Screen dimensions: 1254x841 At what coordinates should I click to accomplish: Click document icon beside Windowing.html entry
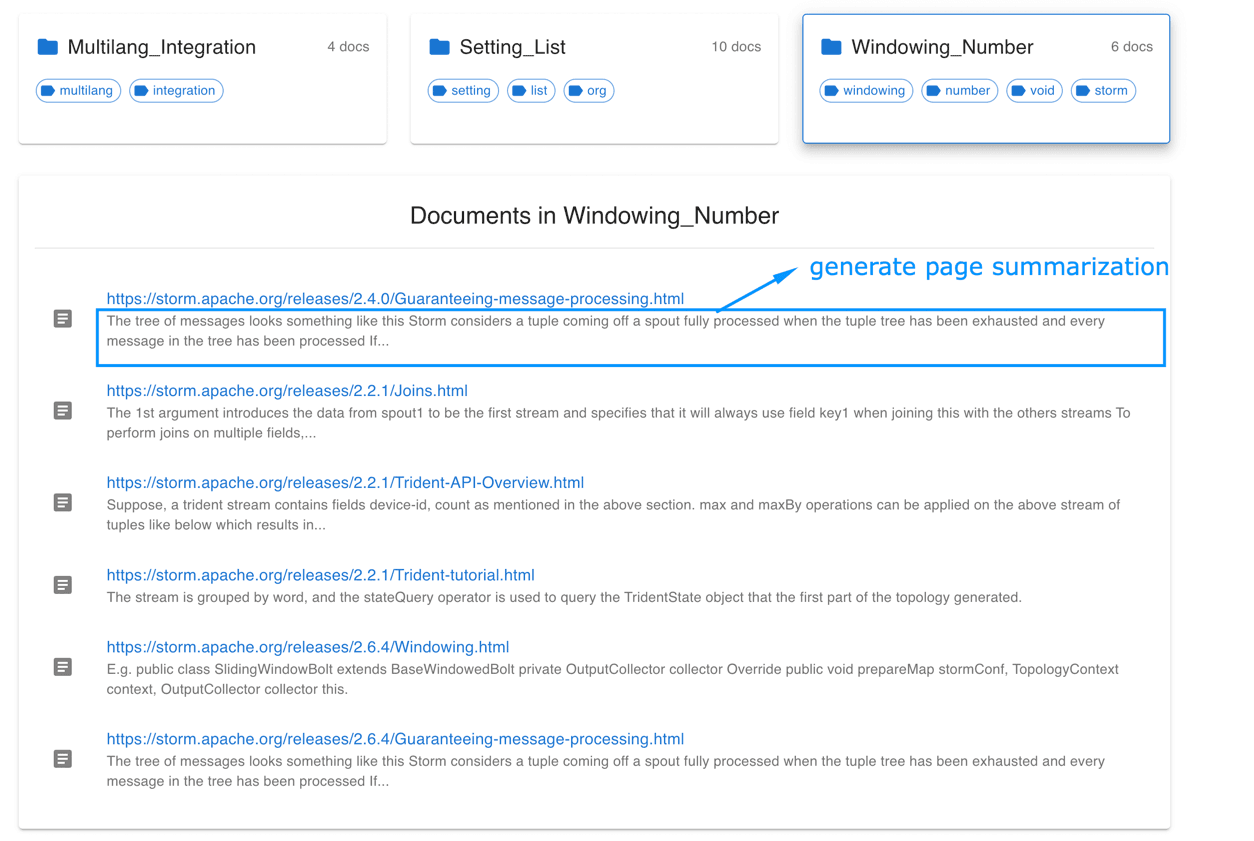(x=63, y=667)
